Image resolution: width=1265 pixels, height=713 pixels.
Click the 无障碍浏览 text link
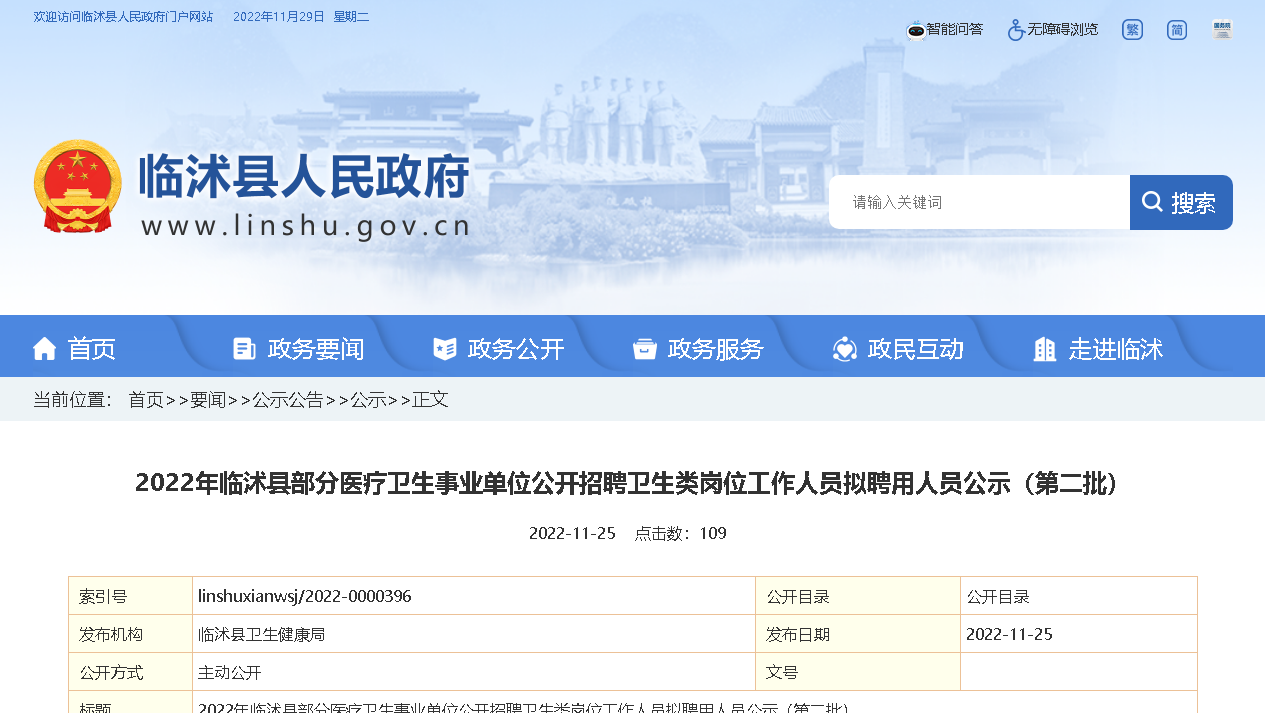1063,30
